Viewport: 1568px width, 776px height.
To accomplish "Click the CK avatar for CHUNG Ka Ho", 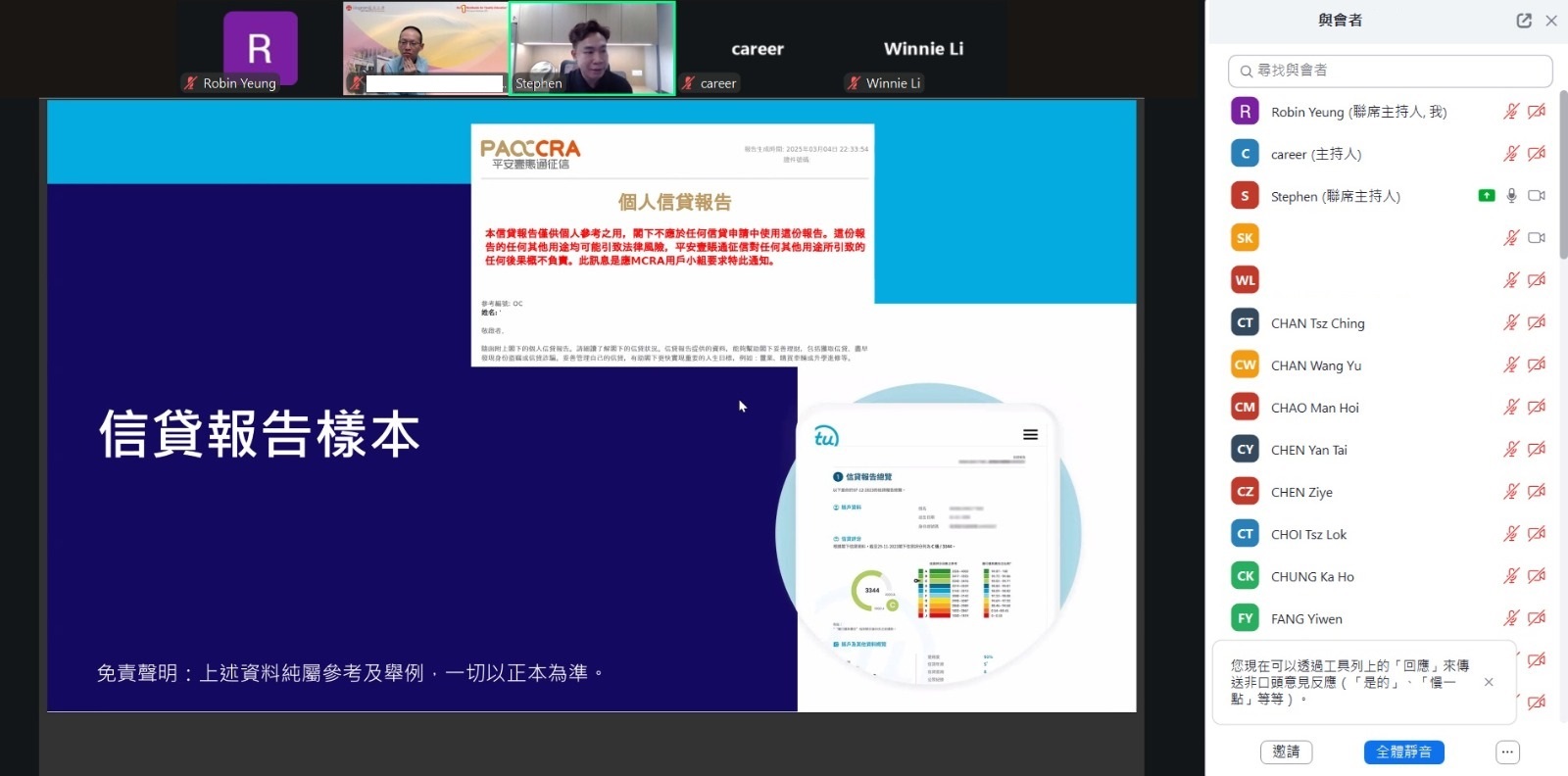I will 1245,576.
